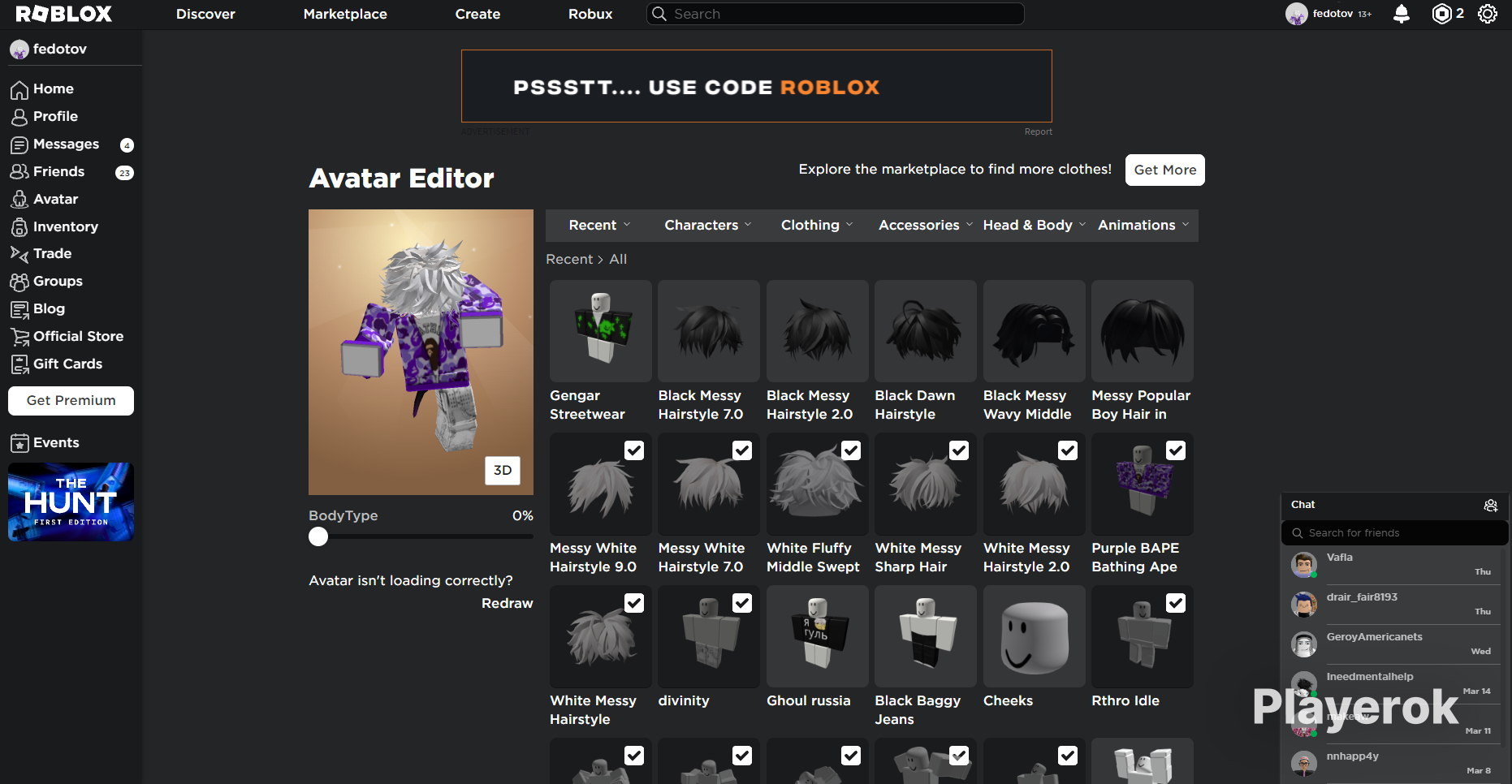Image resolution: width=1512 pixels, height=784 pixels.
Task: Uncheck Messy White Hairstyle 7.0
Action: click(742, 450)
